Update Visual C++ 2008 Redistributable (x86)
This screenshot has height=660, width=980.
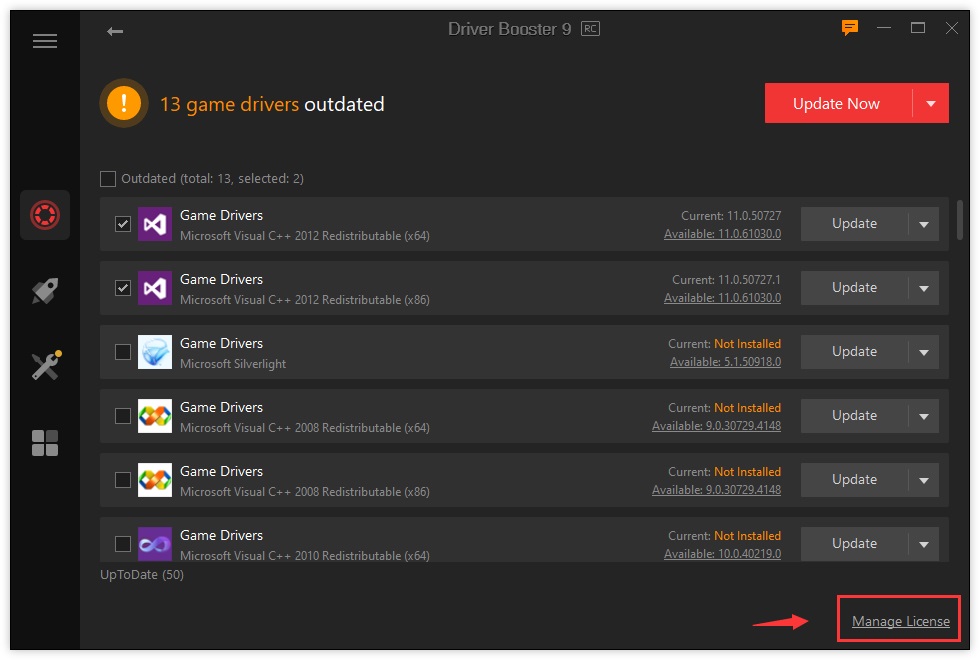click(854, 480)
